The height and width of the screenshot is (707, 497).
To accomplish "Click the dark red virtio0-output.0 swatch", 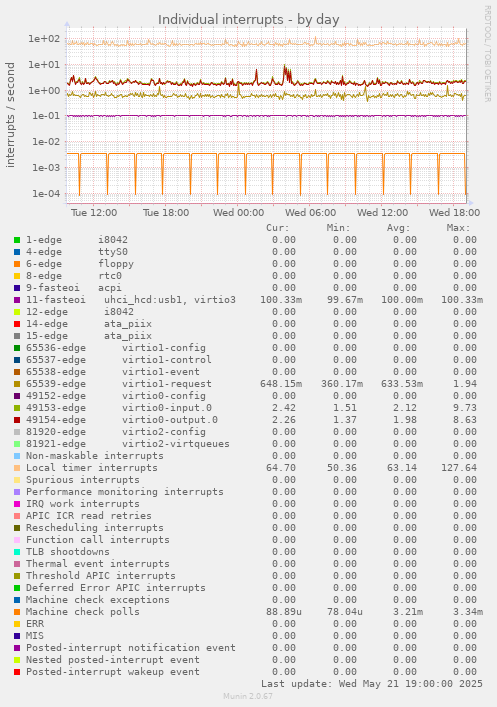I will (x=17, y=420).
